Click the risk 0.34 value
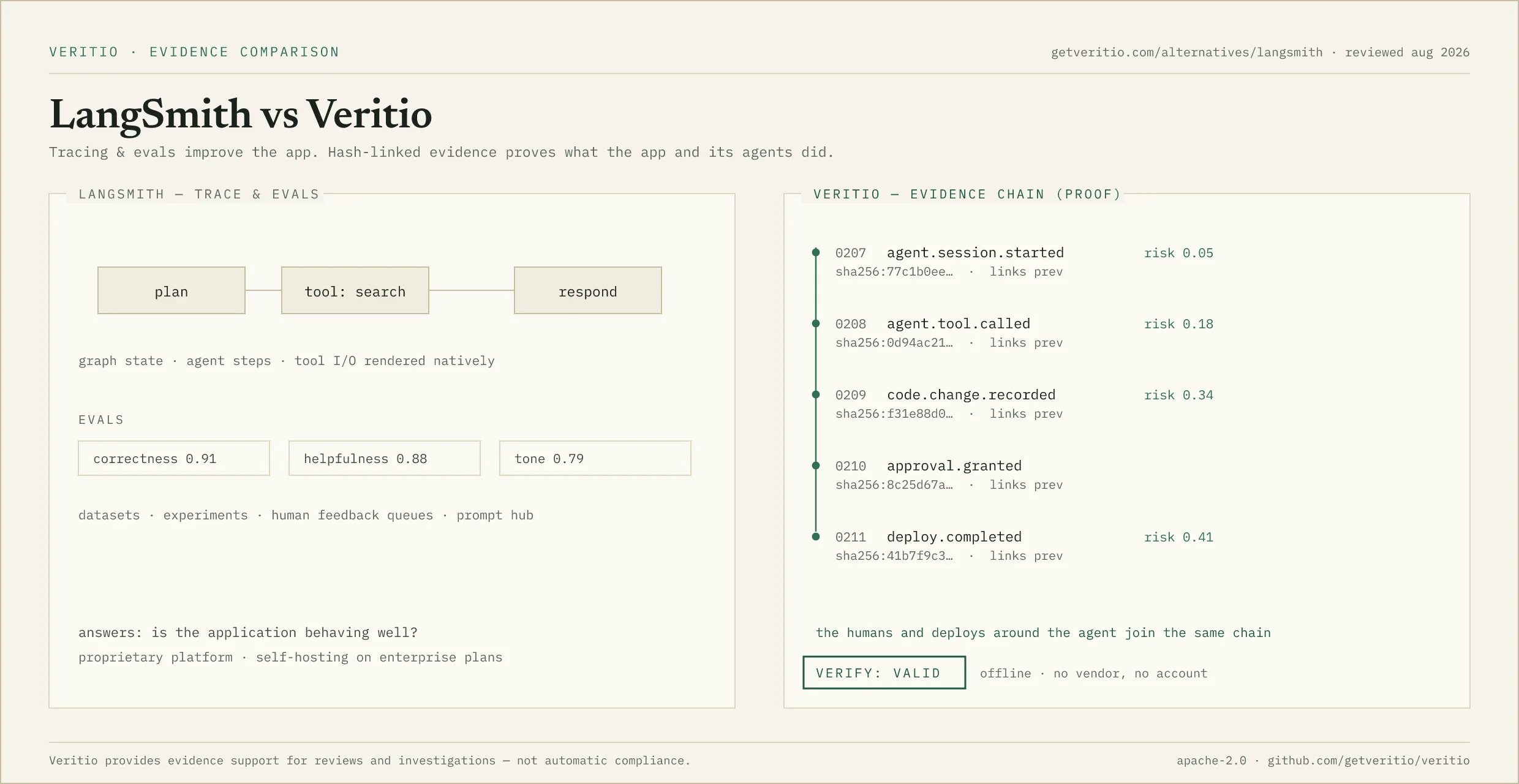The image size is (1519, 784). 1178,395
